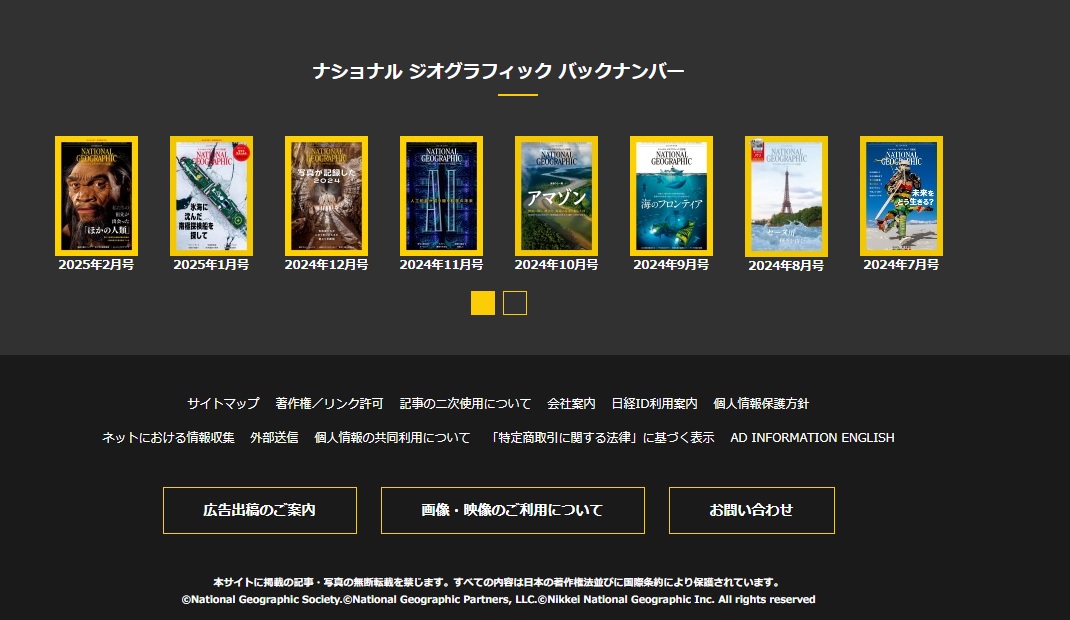This screenshot has height=620, width=1070.
Task: Open the サイトマップ link
Action: pyautogui.click(x=223, y=404)
